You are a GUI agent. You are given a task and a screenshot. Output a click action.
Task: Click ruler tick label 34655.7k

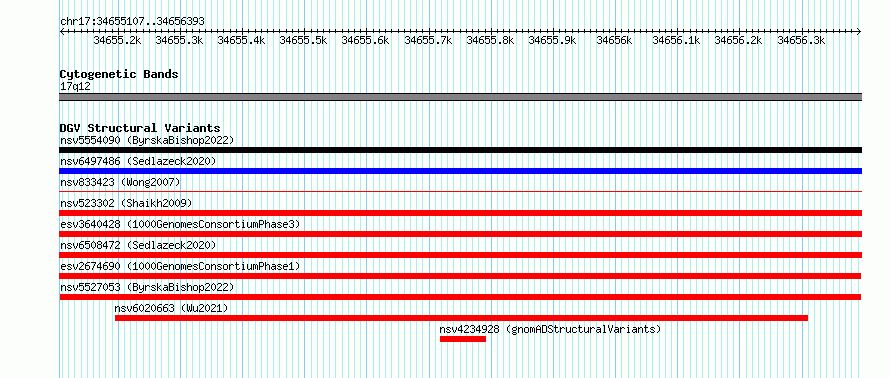pos(428,41)
